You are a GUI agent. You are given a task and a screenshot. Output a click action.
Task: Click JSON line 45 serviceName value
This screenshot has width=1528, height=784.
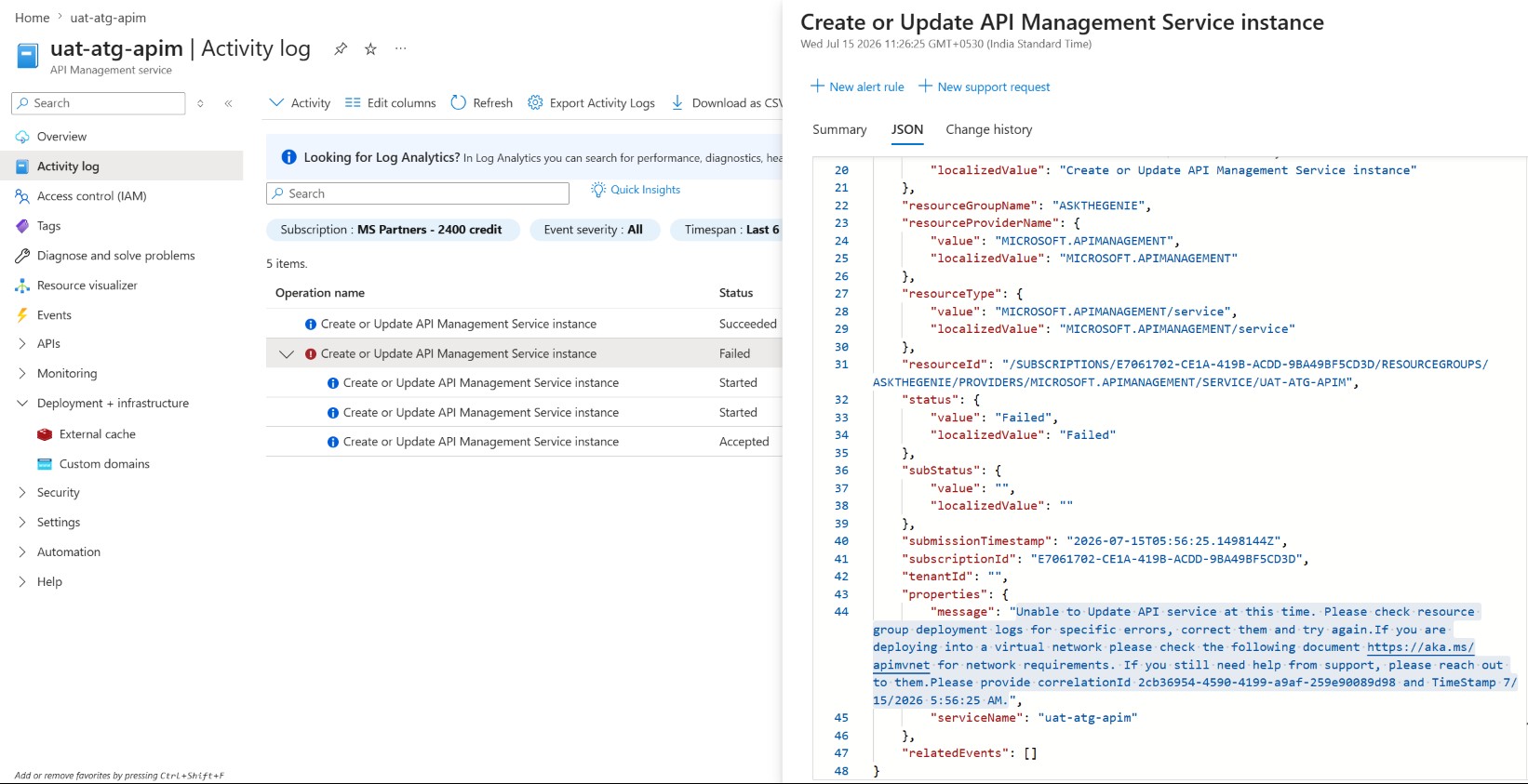(1087, 718)
